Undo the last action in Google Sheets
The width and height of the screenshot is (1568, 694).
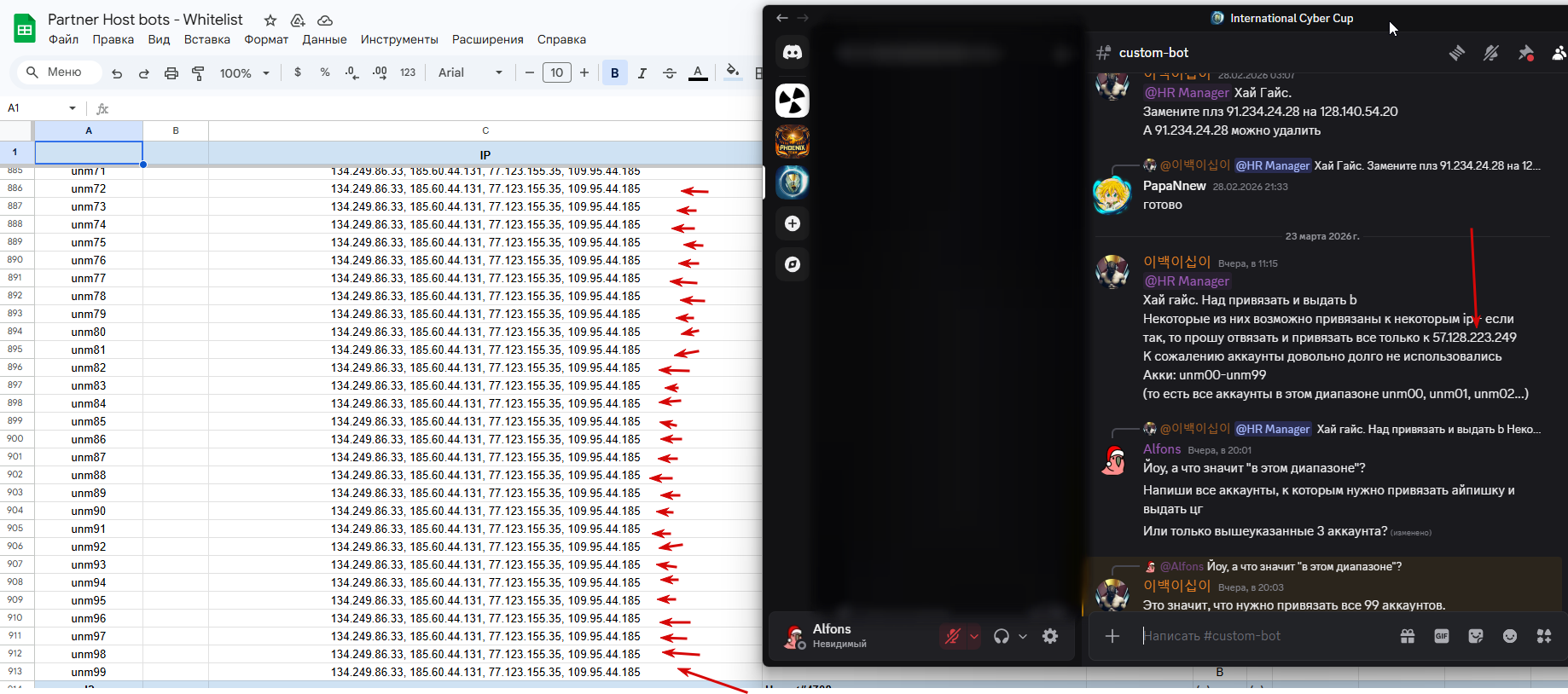pyautogui.click(x=117, y=73)
